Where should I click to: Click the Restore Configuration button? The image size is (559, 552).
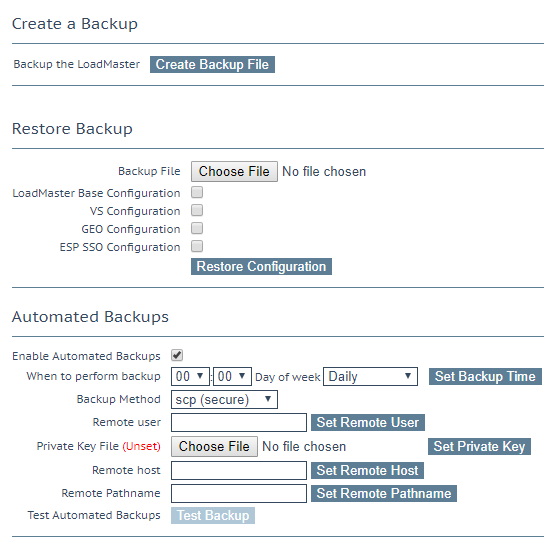click(x=261, y=267)
